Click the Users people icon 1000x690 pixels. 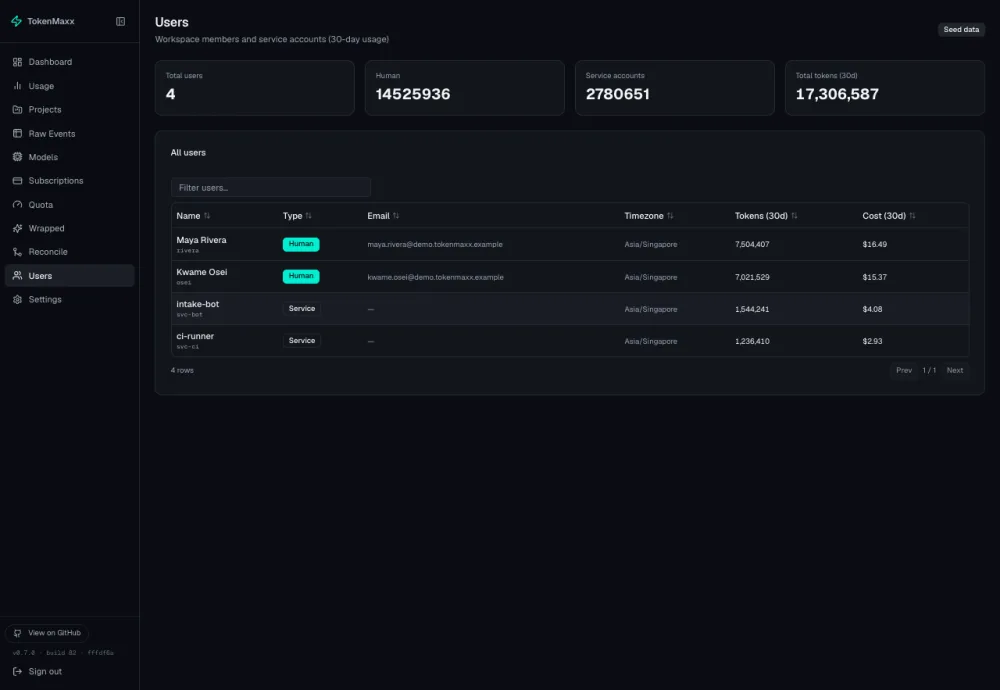[17, 275]
